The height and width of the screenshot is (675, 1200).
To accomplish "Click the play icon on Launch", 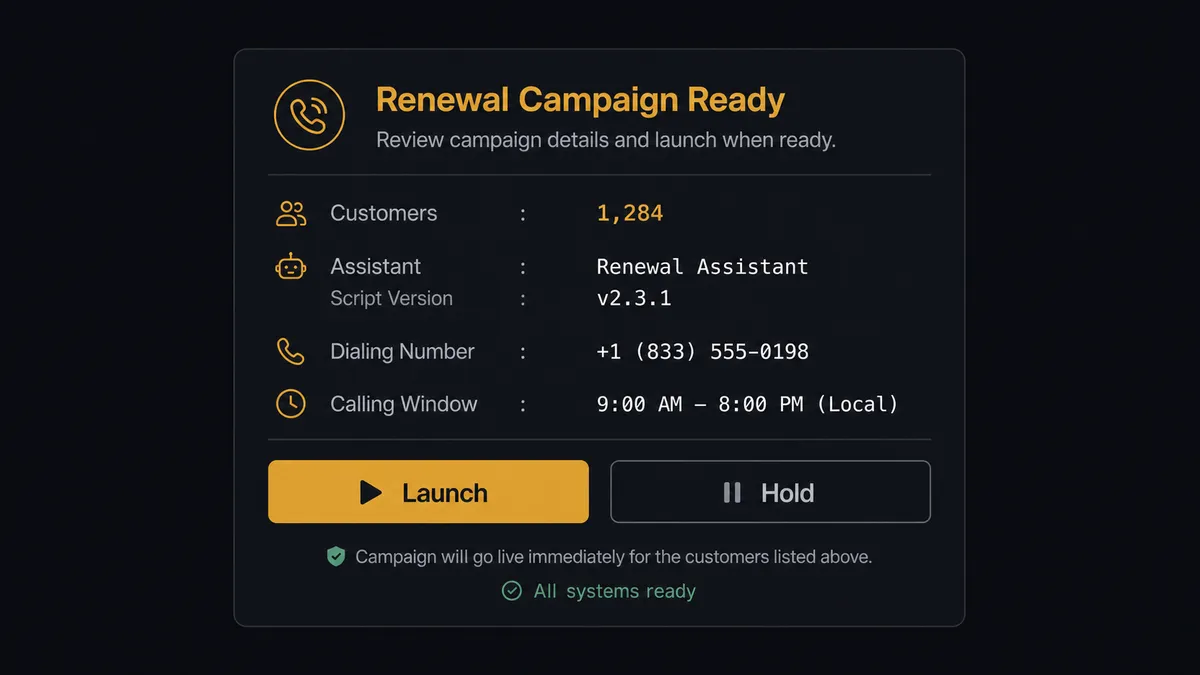I will click(371, 492).
